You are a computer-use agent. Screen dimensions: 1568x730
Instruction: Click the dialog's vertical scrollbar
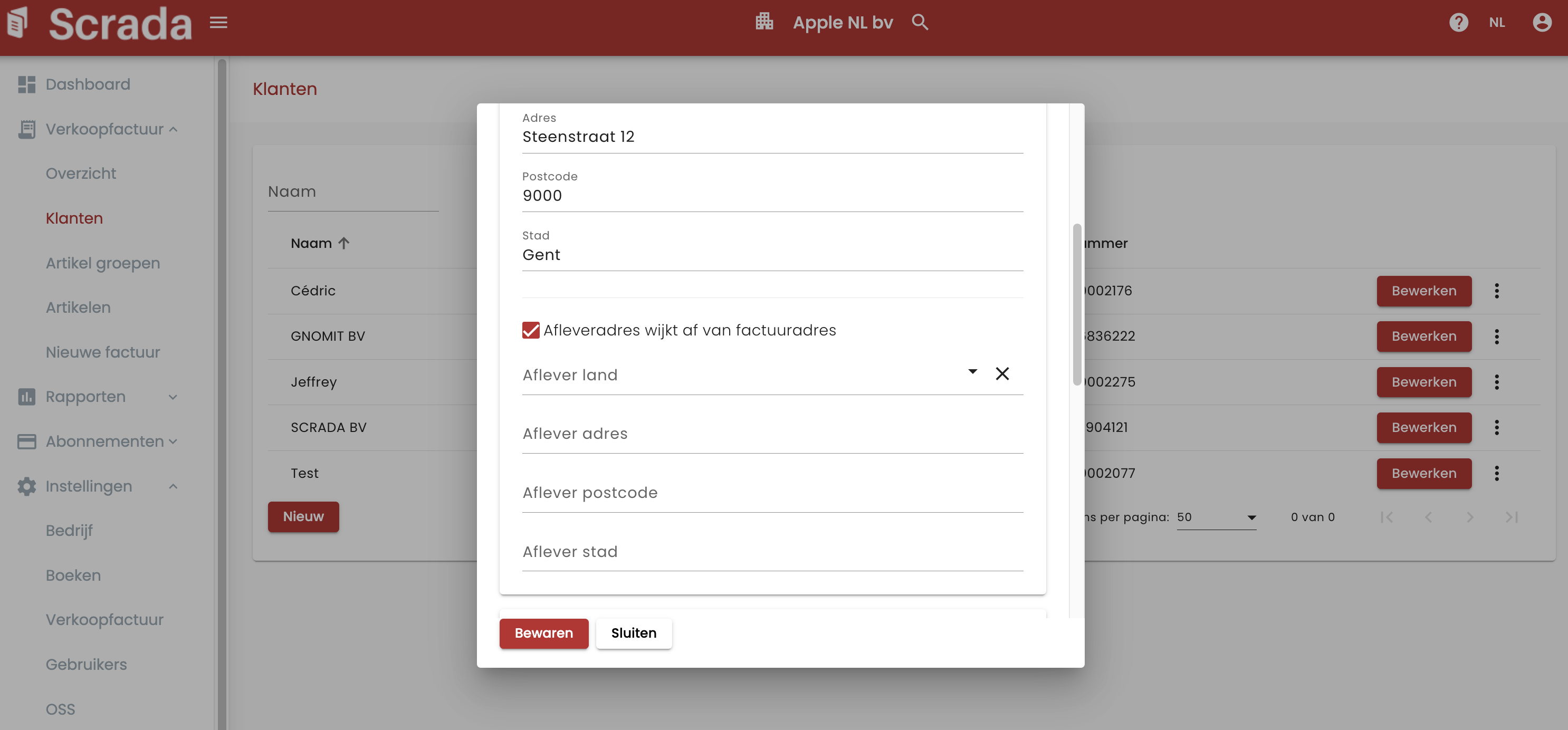[x=1076, y=304]
